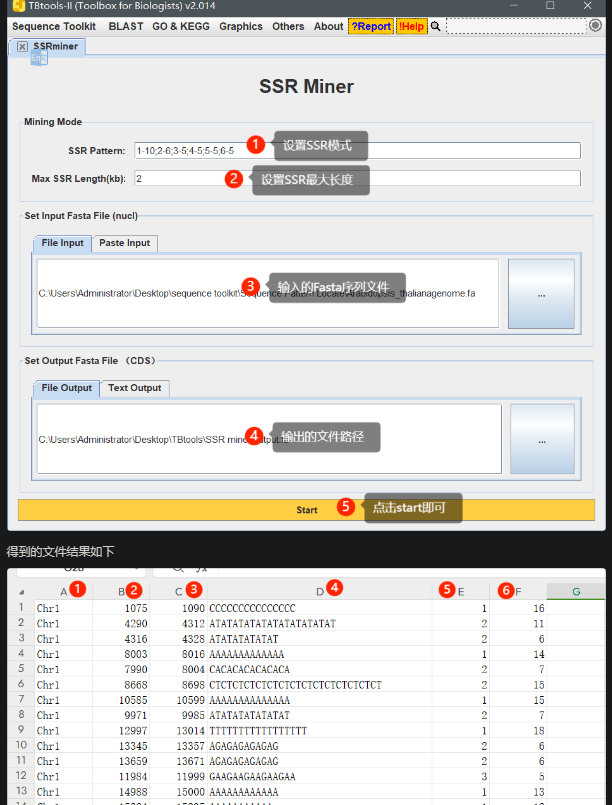612x805 pixels.
Task: Click the red step 3 marker on input file
Action: pyautogui.click(x=251, y=286)
